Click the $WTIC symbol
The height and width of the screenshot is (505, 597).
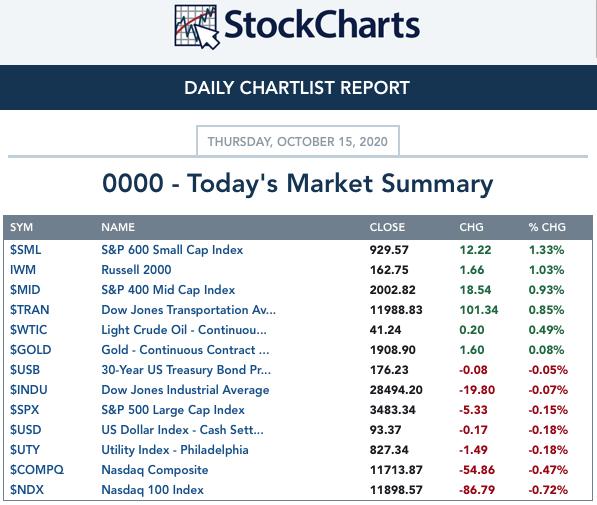tap(29, 330)
